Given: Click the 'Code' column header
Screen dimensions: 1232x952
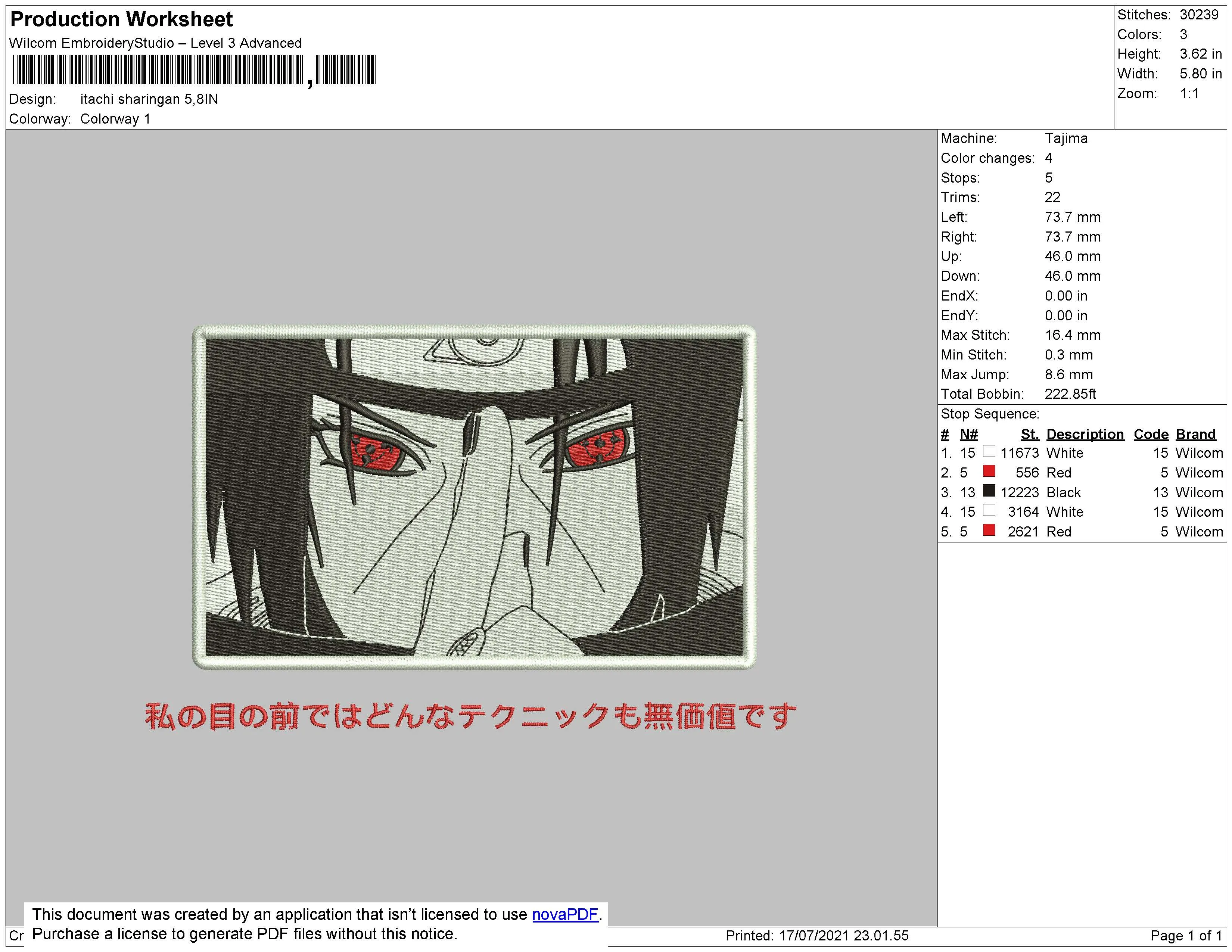Looking at the screenshot, I should point(1151,434).
